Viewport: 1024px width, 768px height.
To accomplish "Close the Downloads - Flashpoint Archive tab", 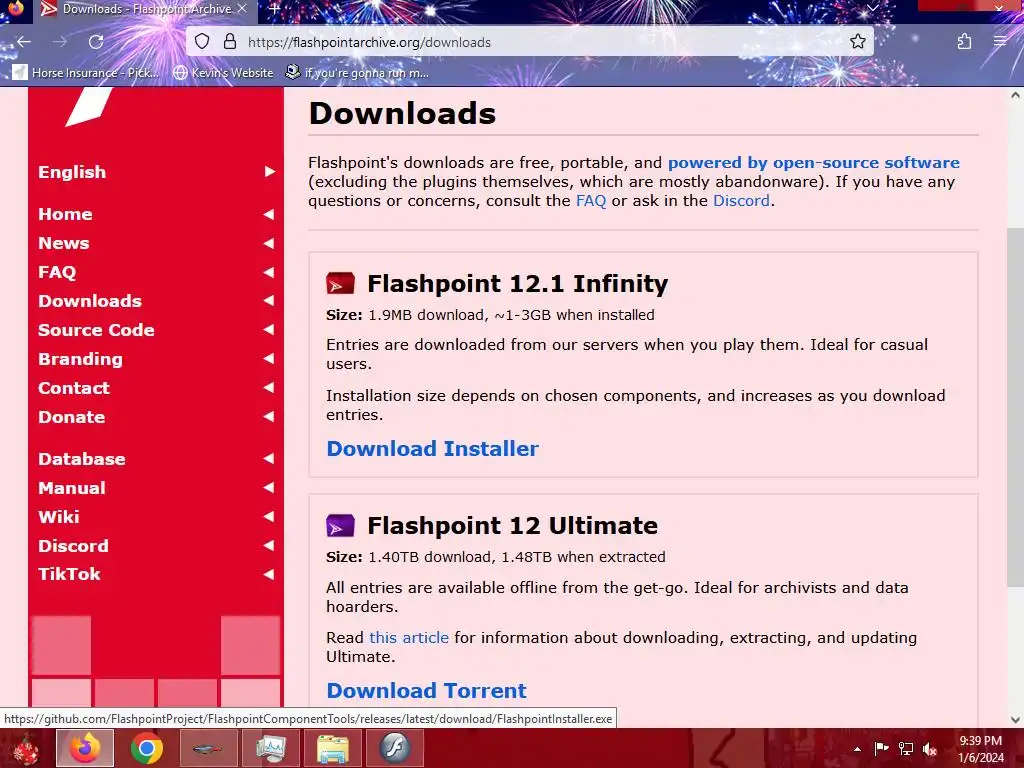I will (242, 9).
